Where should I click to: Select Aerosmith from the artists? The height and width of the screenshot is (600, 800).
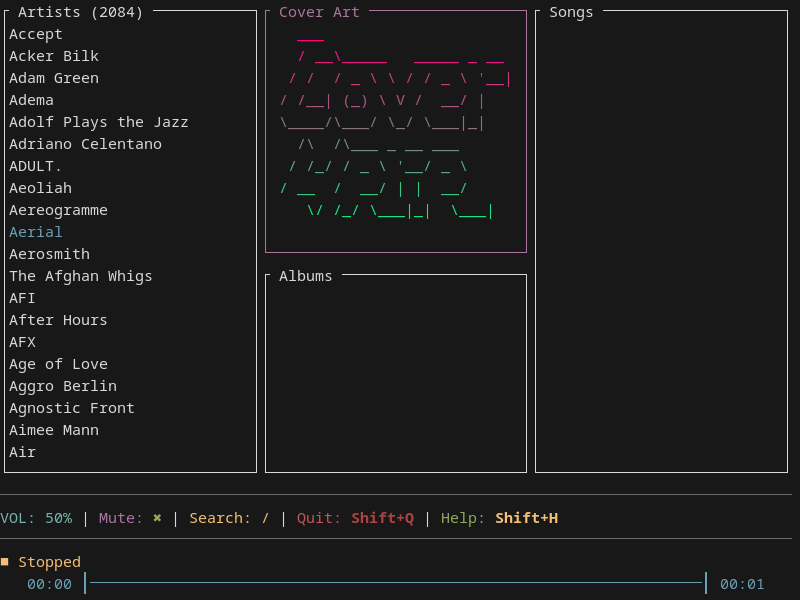(49, 254)
